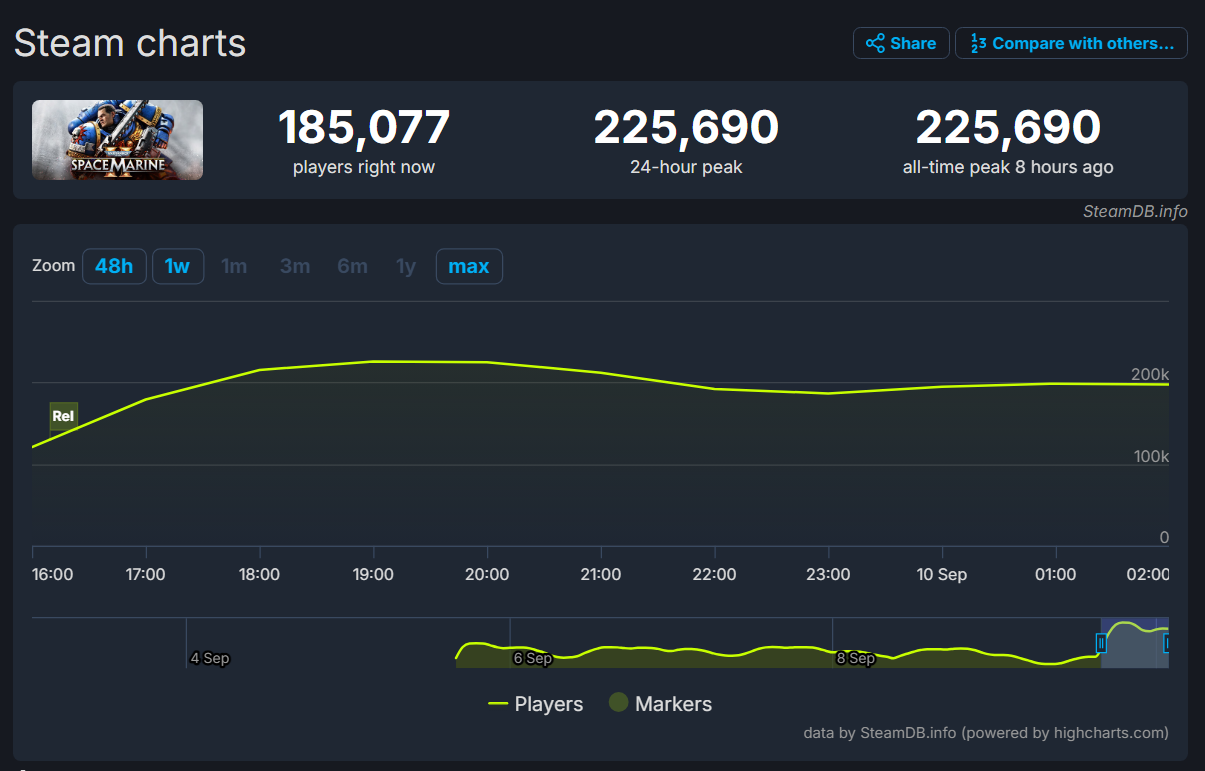The height and width of the screenshot is (771, 1205).
Task: Set chart zoom to 1w
Action: [x=178, y=266]
